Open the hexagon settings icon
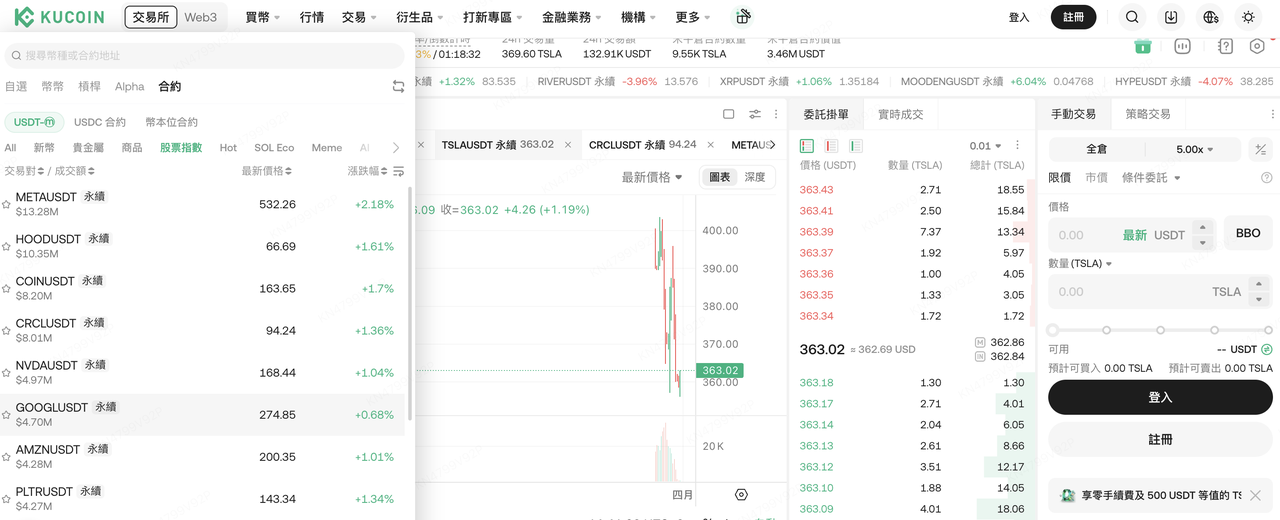The width and height of the screenshot is (1280, 520). click(1258, 46)
